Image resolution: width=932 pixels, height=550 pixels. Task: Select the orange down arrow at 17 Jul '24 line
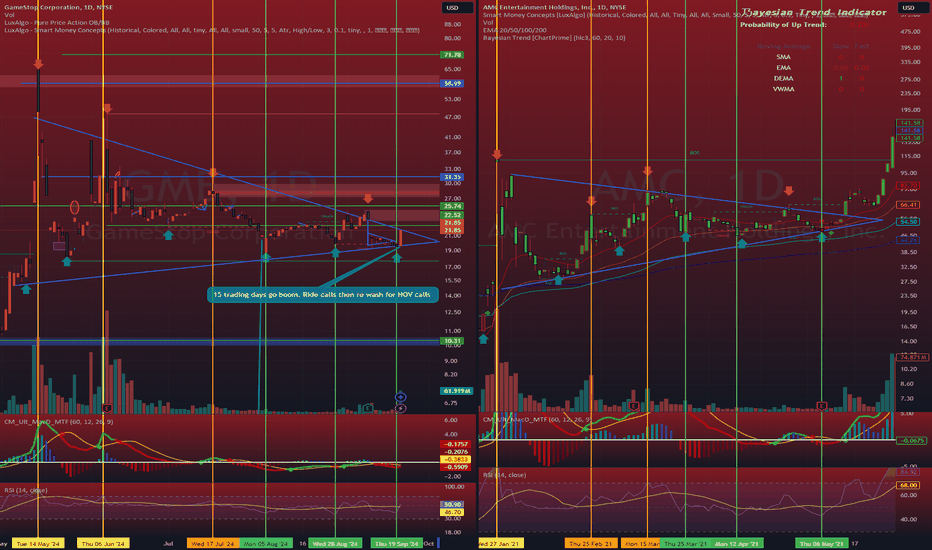pyautogui.click(x=213, y=172)
